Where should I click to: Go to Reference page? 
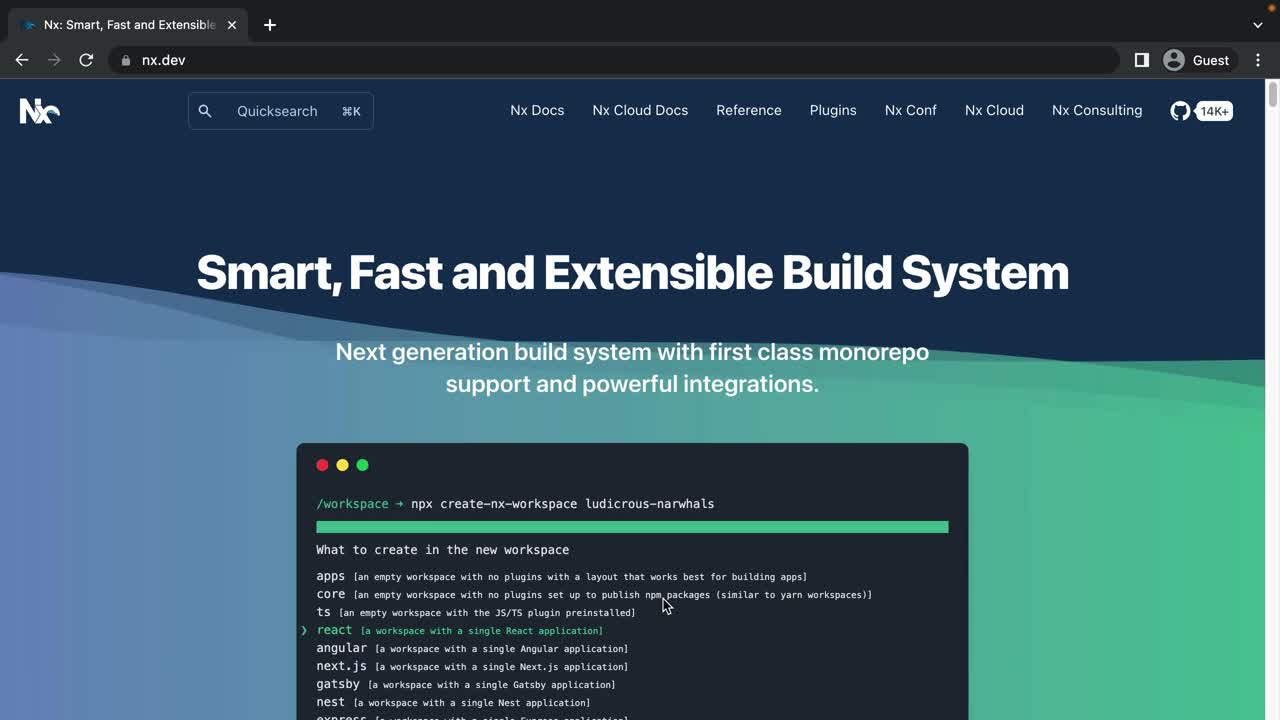click(x=749, y=110)
